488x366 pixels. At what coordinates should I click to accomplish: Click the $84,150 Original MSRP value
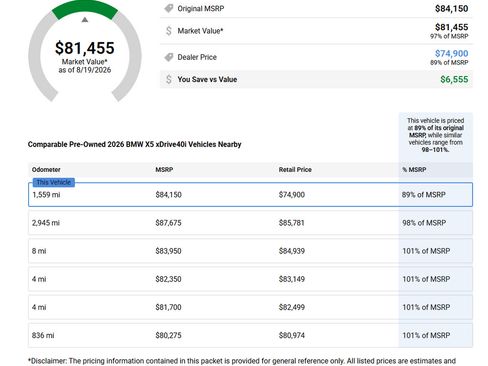[x=451, y=9]
